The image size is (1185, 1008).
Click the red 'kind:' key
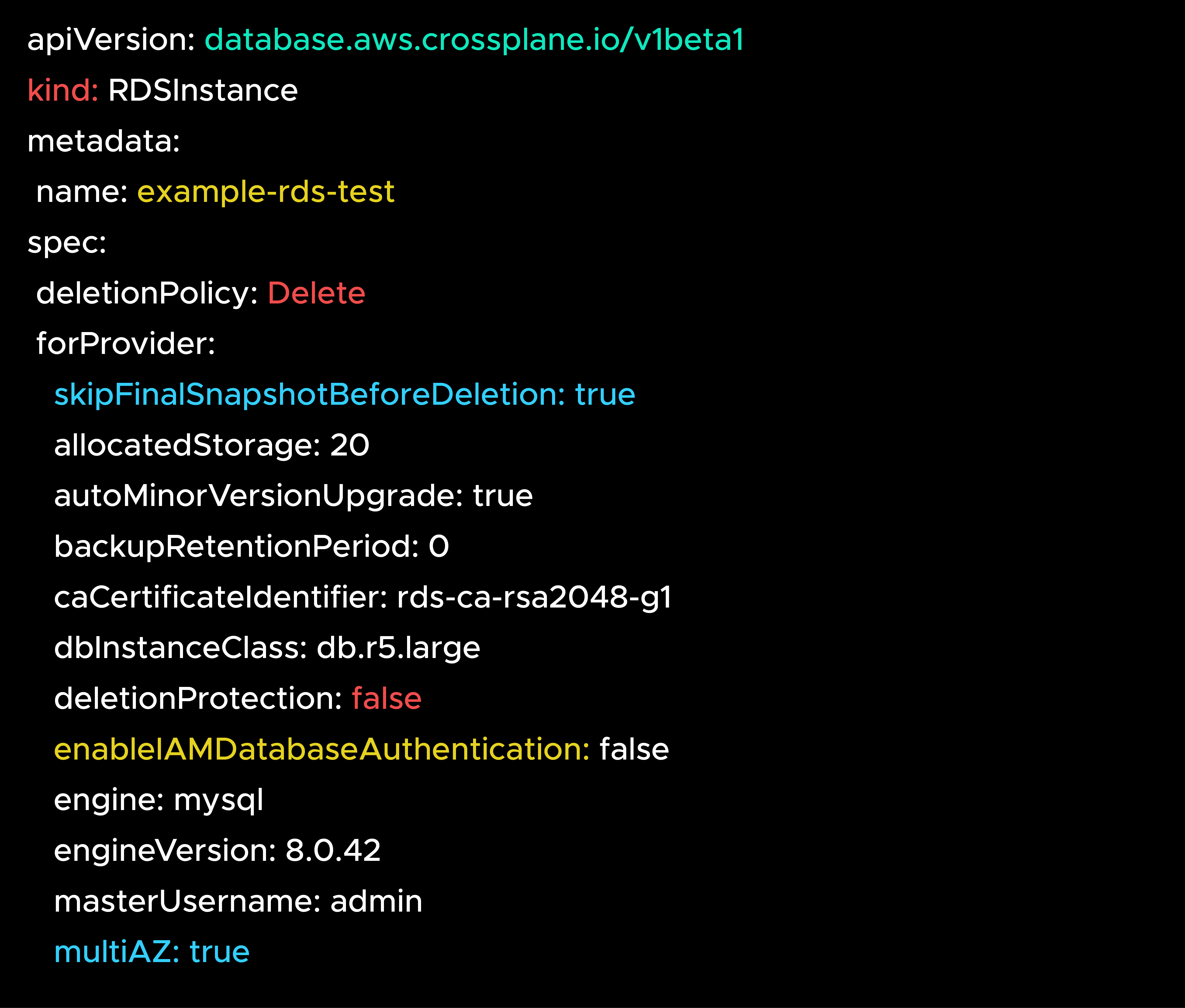[63, 90]
